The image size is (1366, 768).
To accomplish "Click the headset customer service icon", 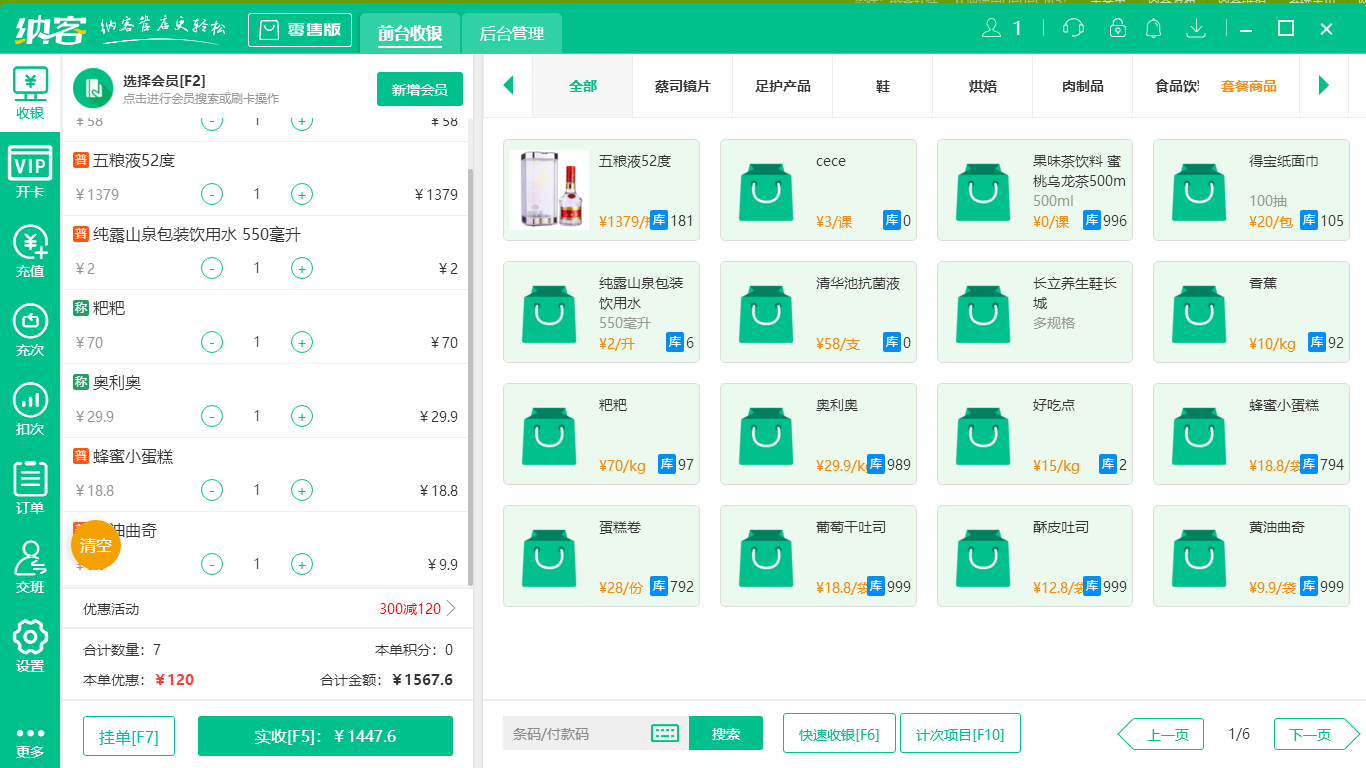I will tap(1072, 28).
